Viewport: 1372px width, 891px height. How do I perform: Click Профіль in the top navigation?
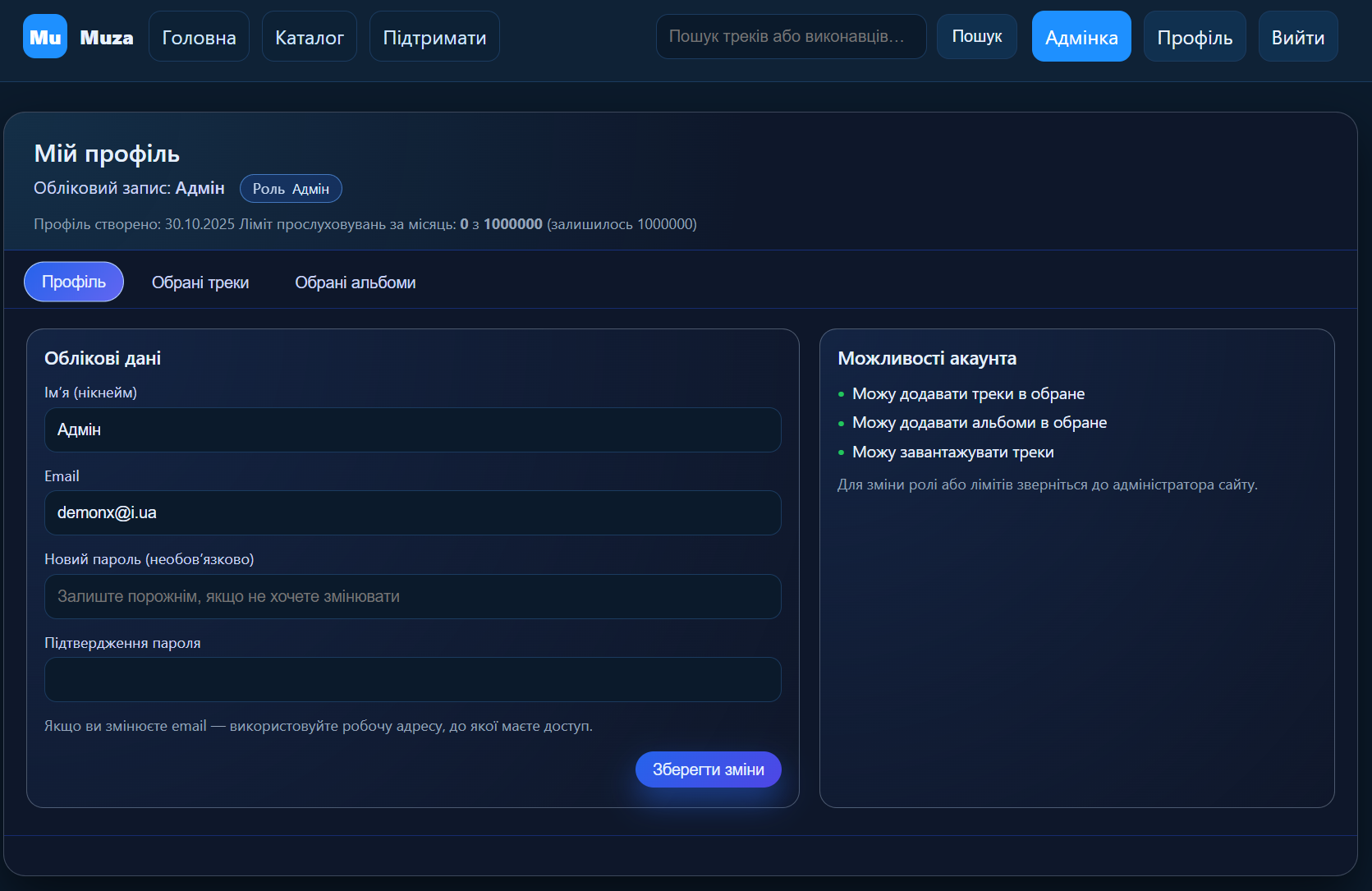click(1195, 37)
